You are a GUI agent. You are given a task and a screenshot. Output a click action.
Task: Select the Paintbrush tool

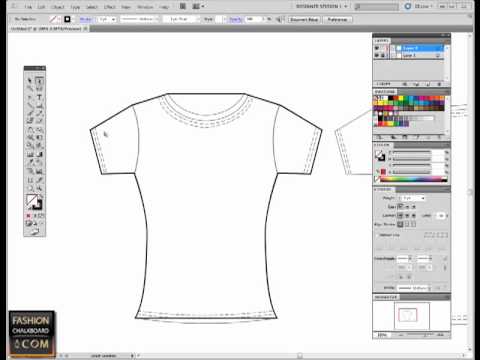pyautogui.click(x=30, y=113)
